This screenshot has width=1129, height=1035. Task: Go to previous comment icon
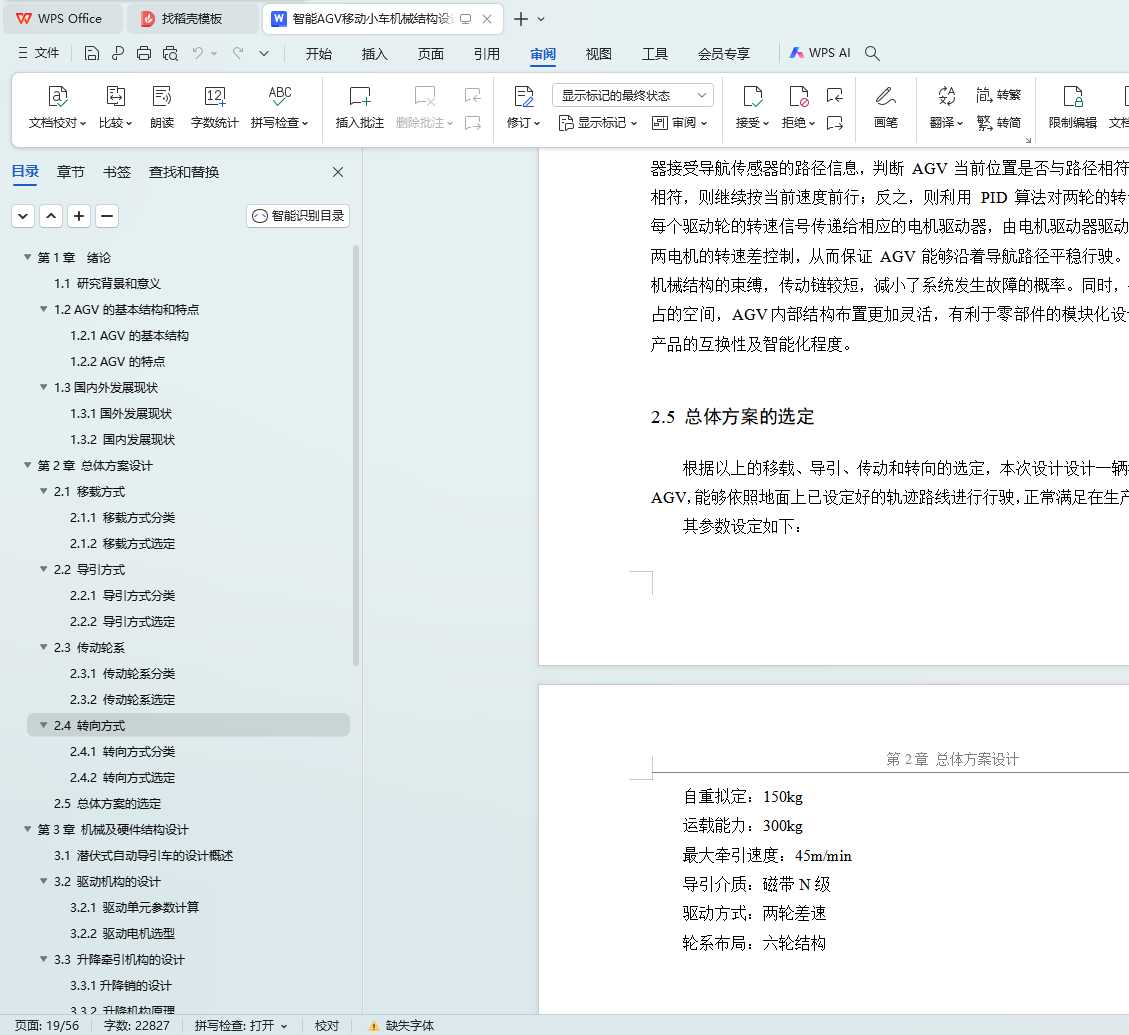pos(473,95)
